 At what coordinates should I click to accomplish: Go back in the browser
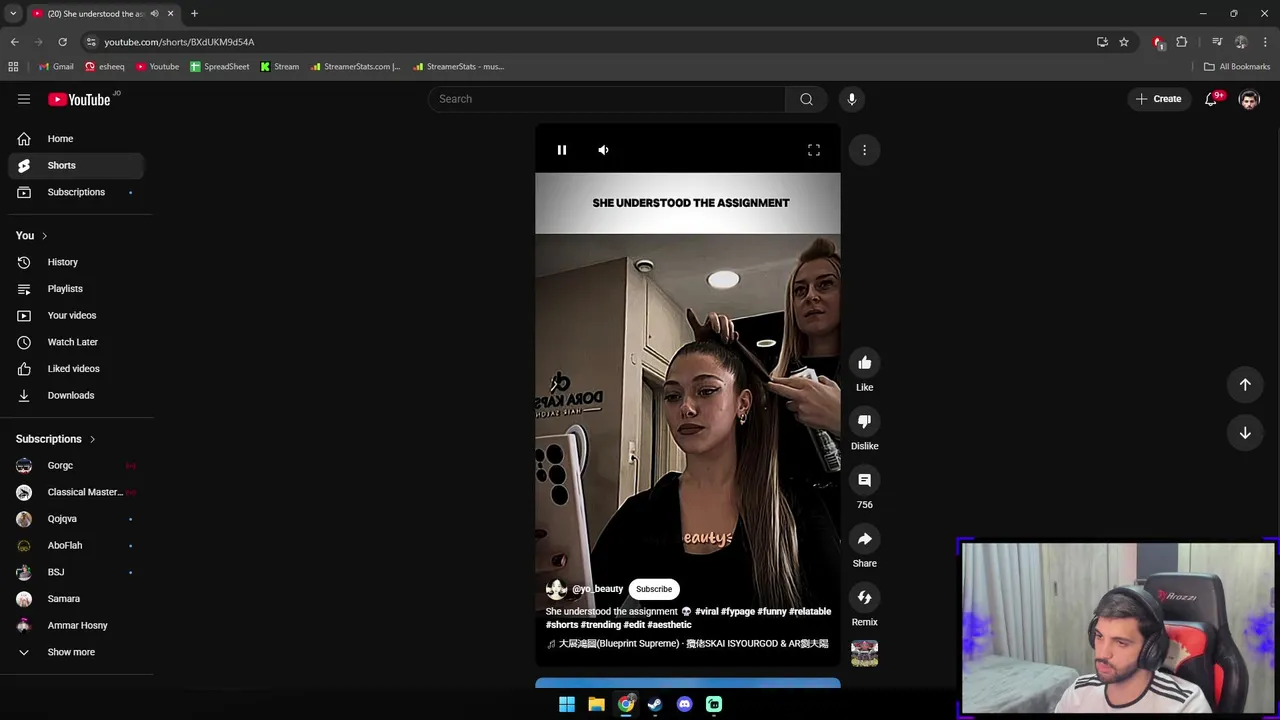(14, 42)
